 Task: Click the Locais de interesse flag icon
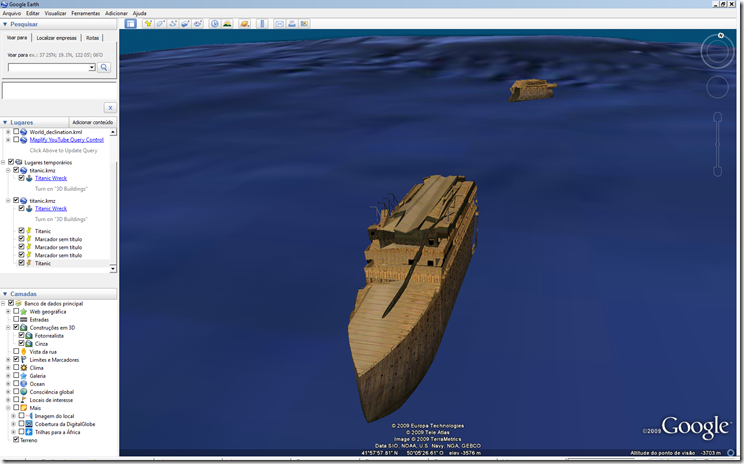point(24,400)
